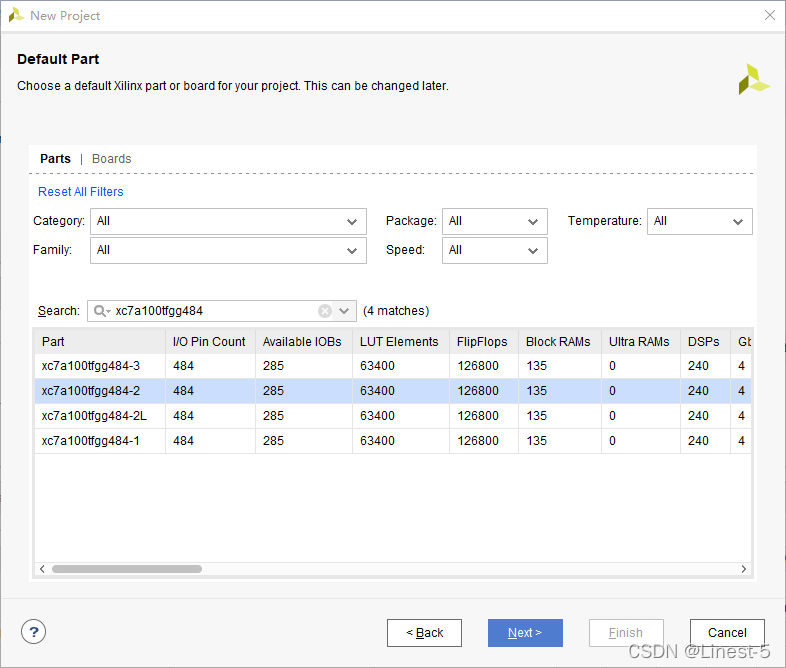Sort by the Block RAMs column header
786x668 pixels.
coord(559,342)
